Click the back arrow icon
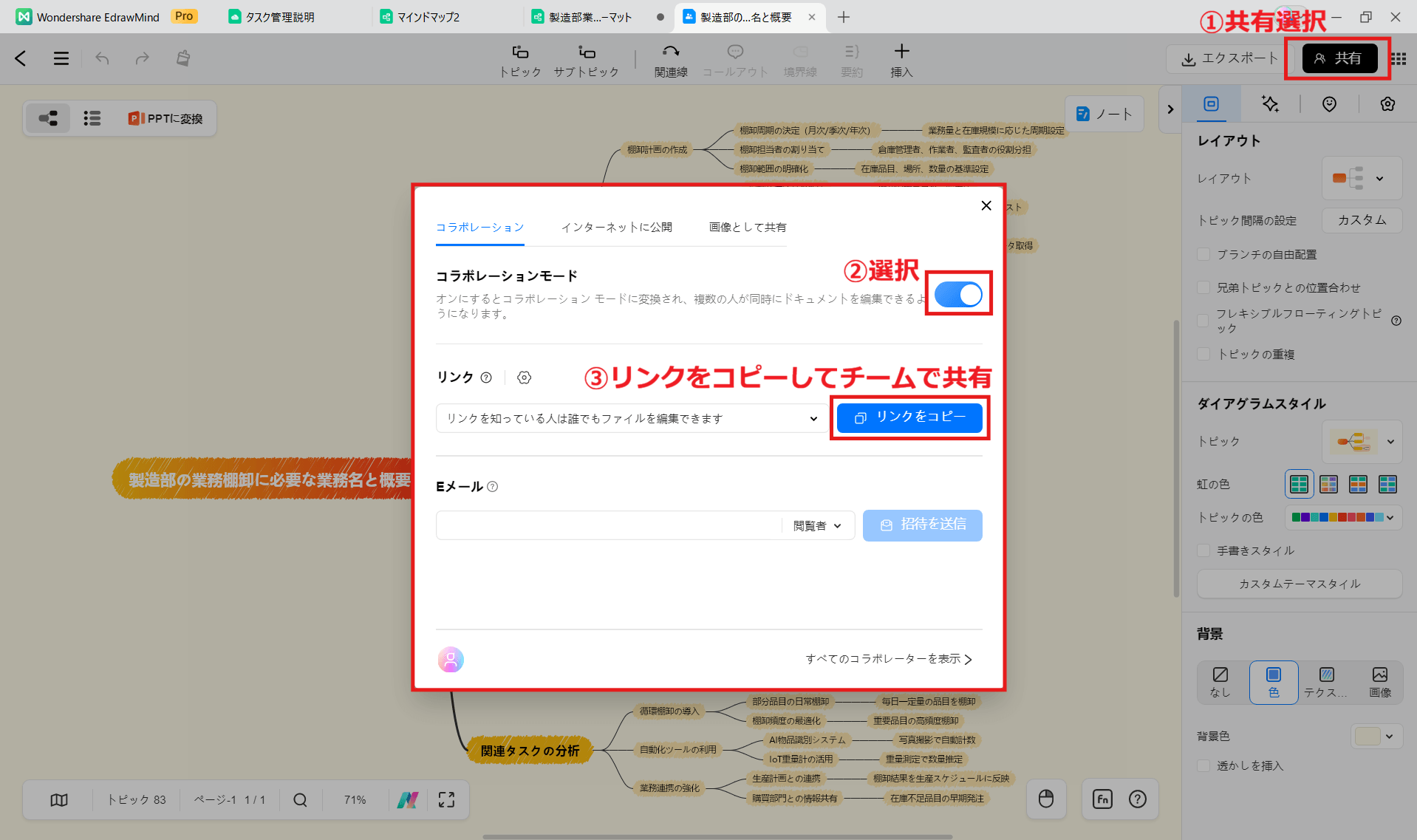1417x840 pixels. pos(21,58)
